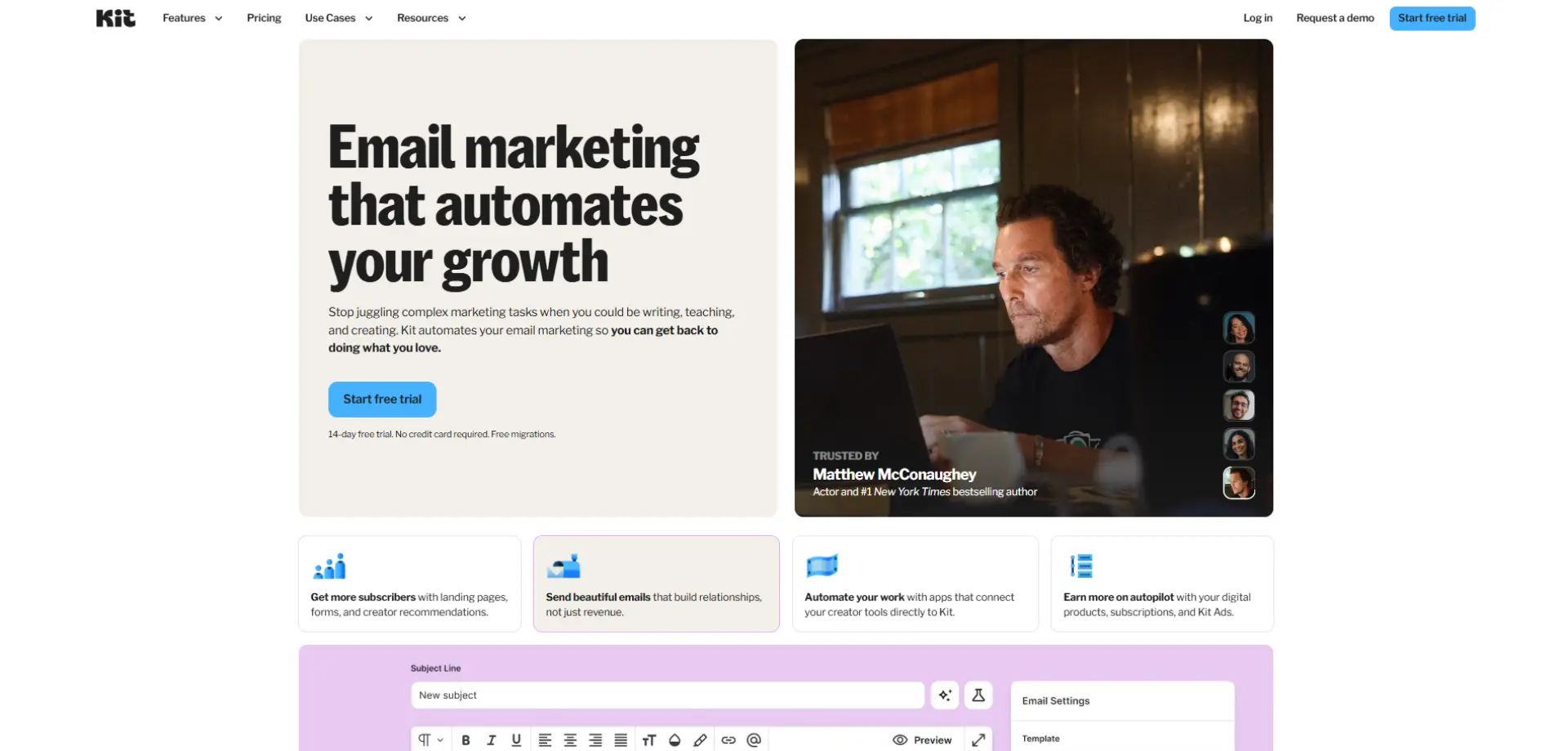Underline text using the toolbar icon

[x=516, y=740]
